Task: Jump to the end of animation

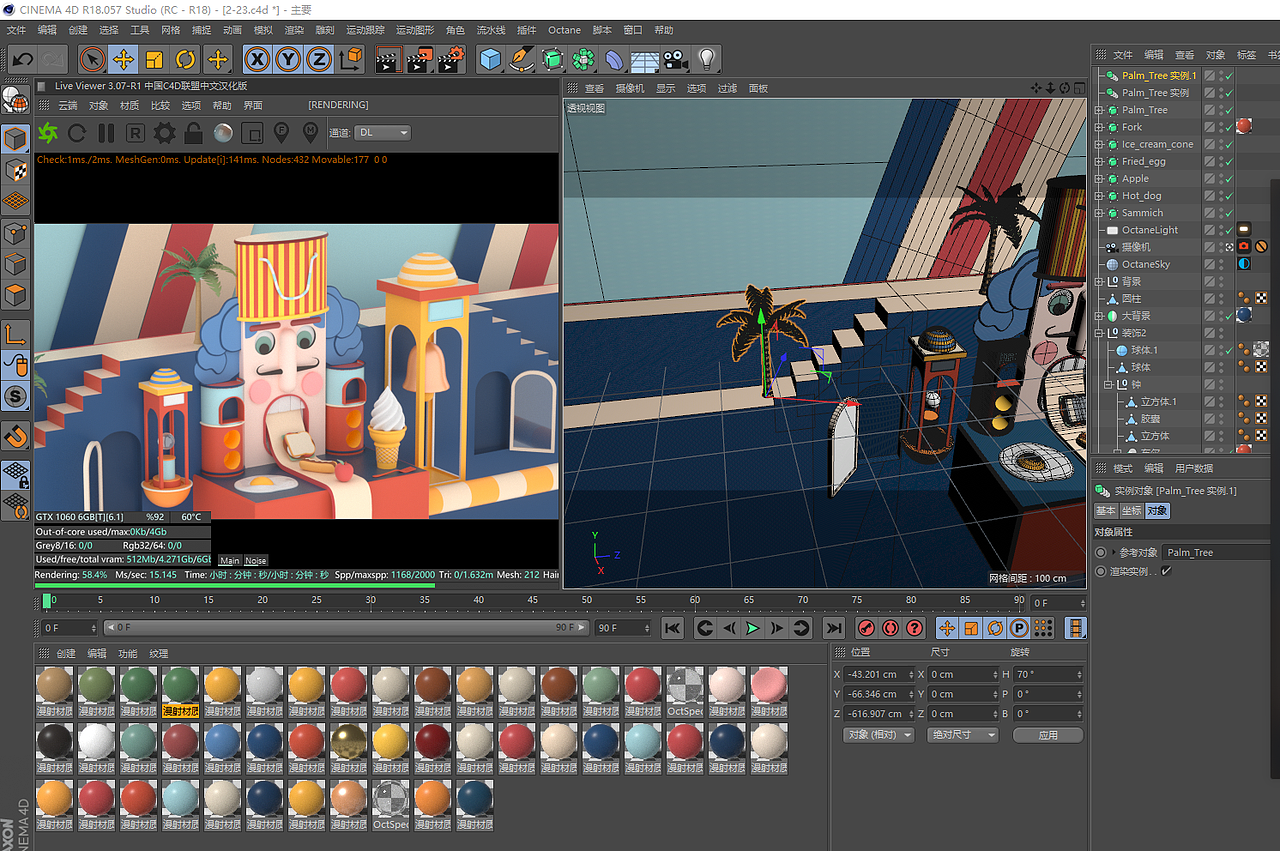Action: click(833, 628)
